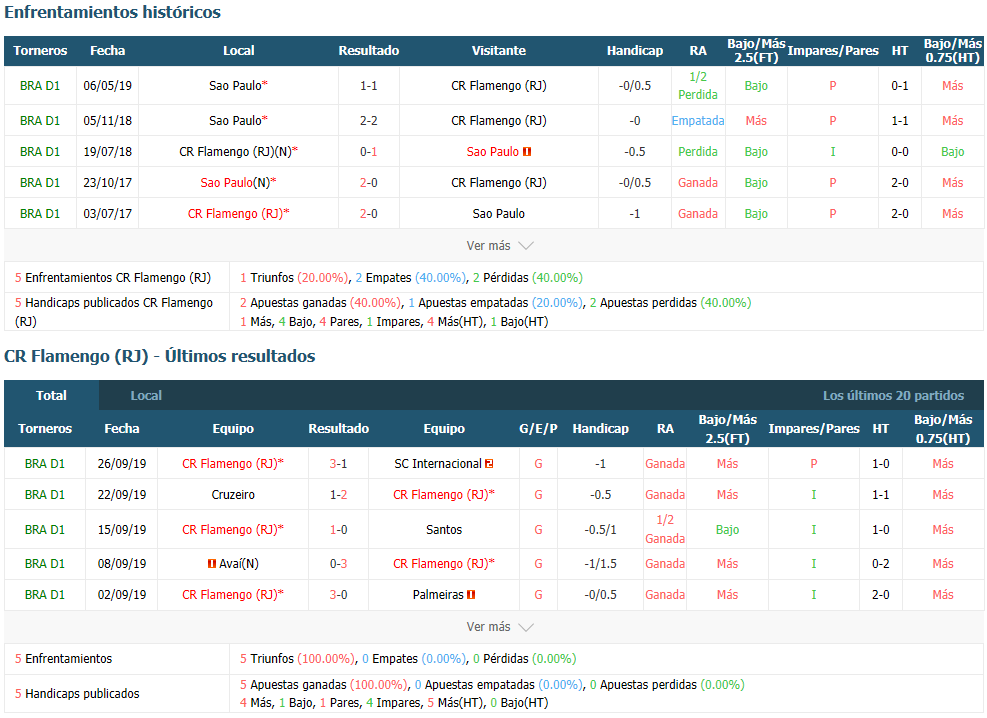Click HT score 0-2 on Avaí row

point(881,564)
